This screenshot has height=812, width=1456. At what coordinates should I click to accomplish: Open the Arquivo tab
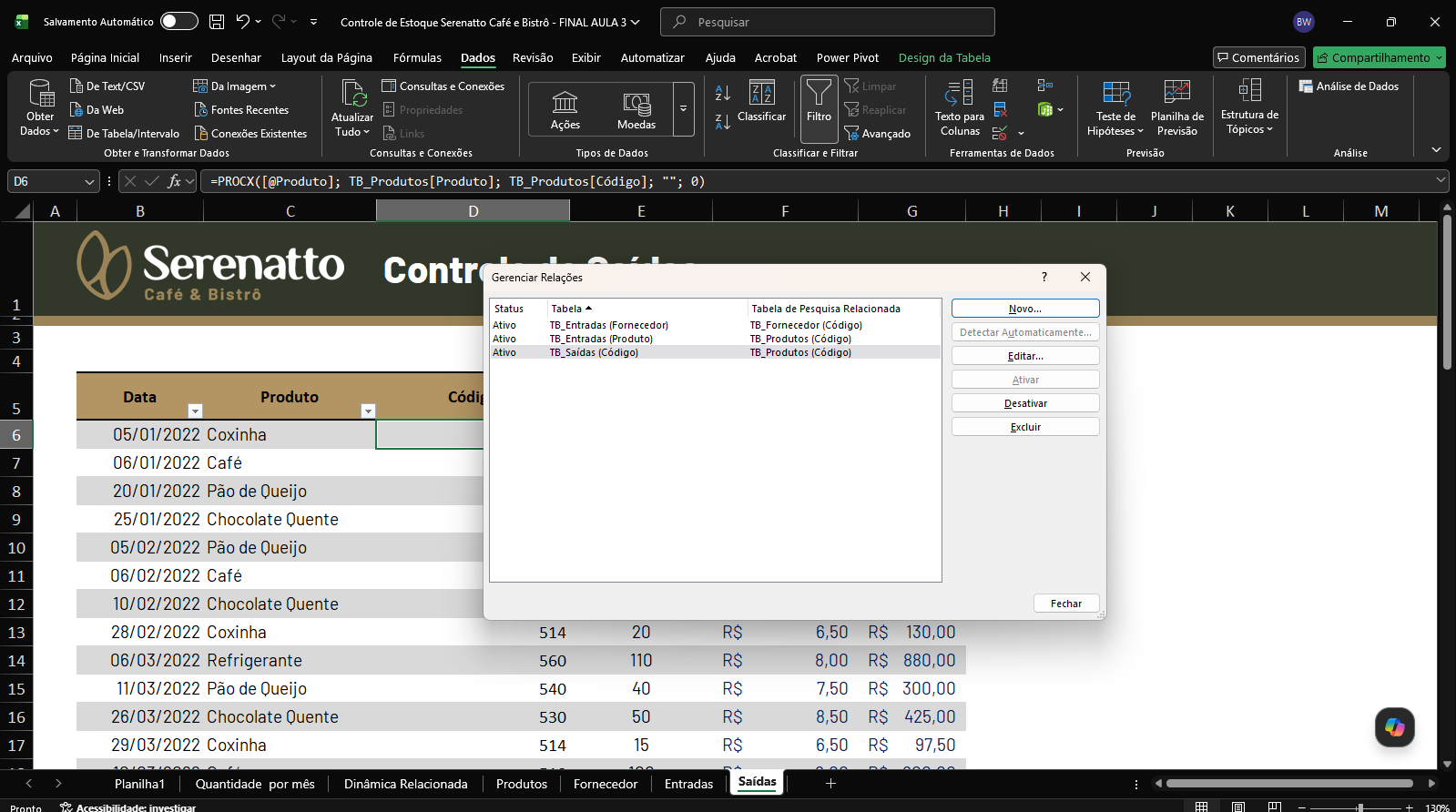tap(32, 57)
